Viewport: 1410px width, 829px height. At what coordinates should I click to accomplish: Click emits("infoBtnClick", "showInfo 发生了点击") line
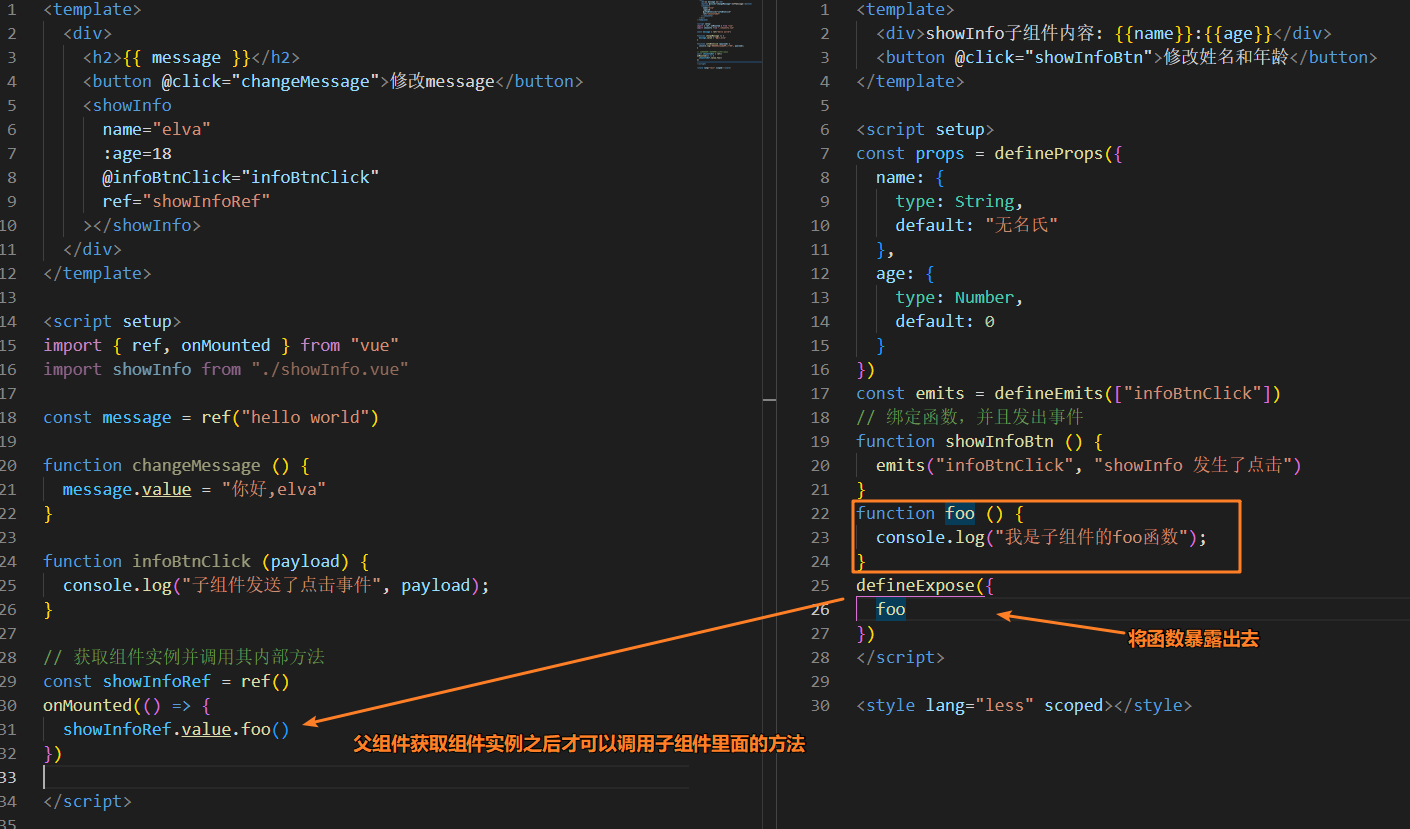(1089, 465)
